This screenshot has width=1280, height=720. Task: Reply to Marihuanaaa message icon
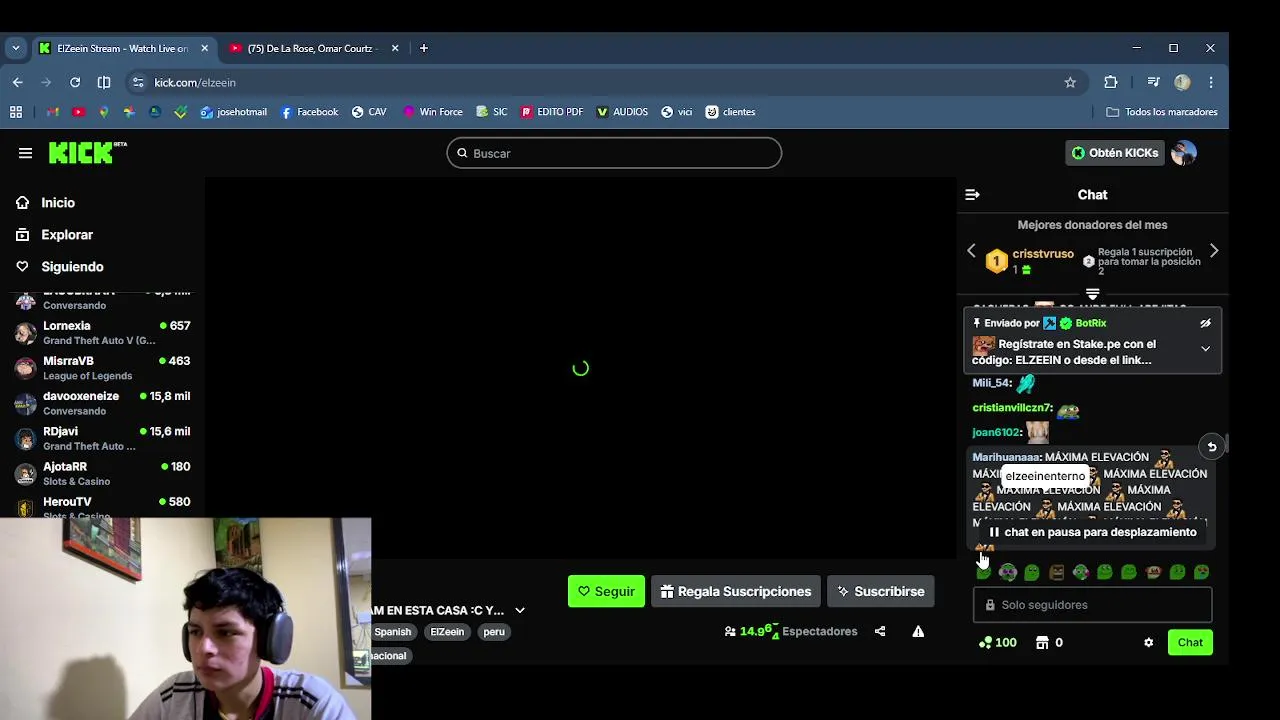point(1211,447)
